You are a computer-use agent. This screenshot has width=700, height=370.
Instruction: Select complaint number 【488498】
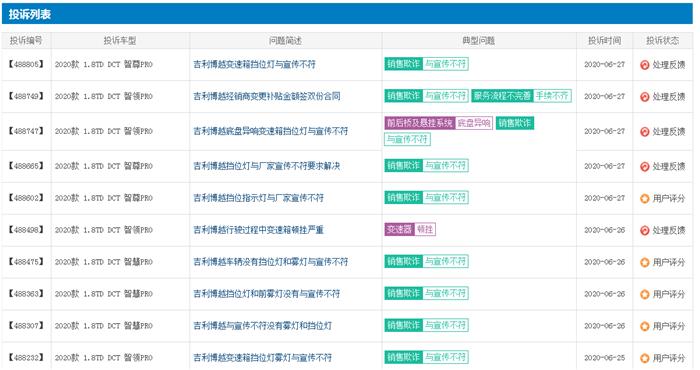pos(26,230)
